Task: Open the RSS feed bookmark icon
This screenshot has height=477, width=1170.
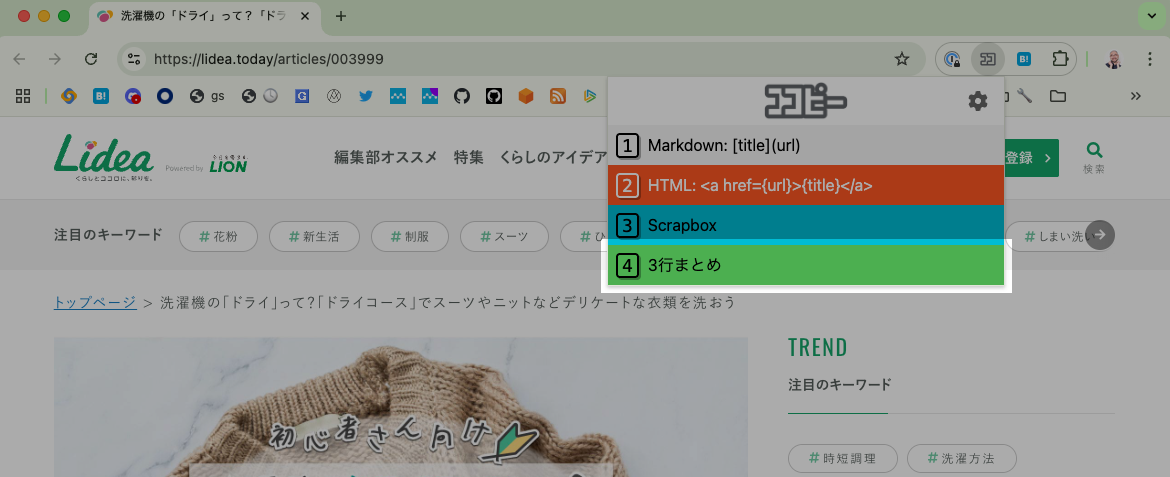Action: (x=558, y=96)
